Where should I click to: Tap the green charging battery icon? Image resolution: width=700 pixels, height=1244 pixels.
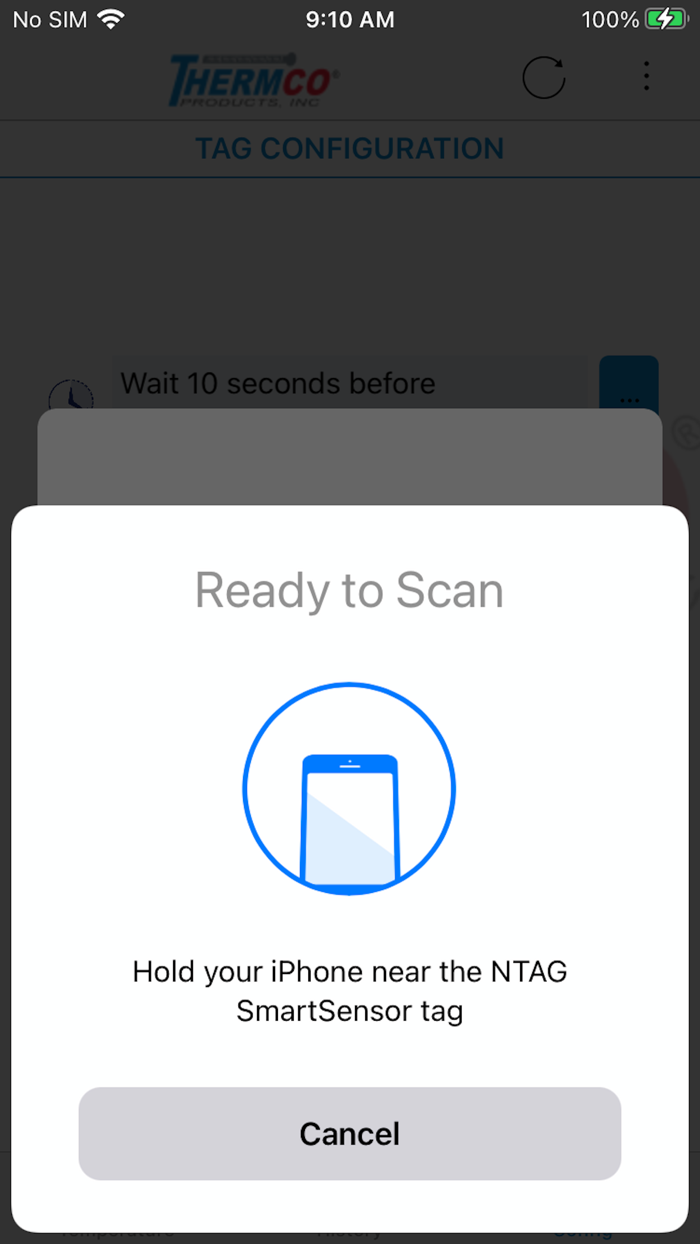tap(666, 19)
